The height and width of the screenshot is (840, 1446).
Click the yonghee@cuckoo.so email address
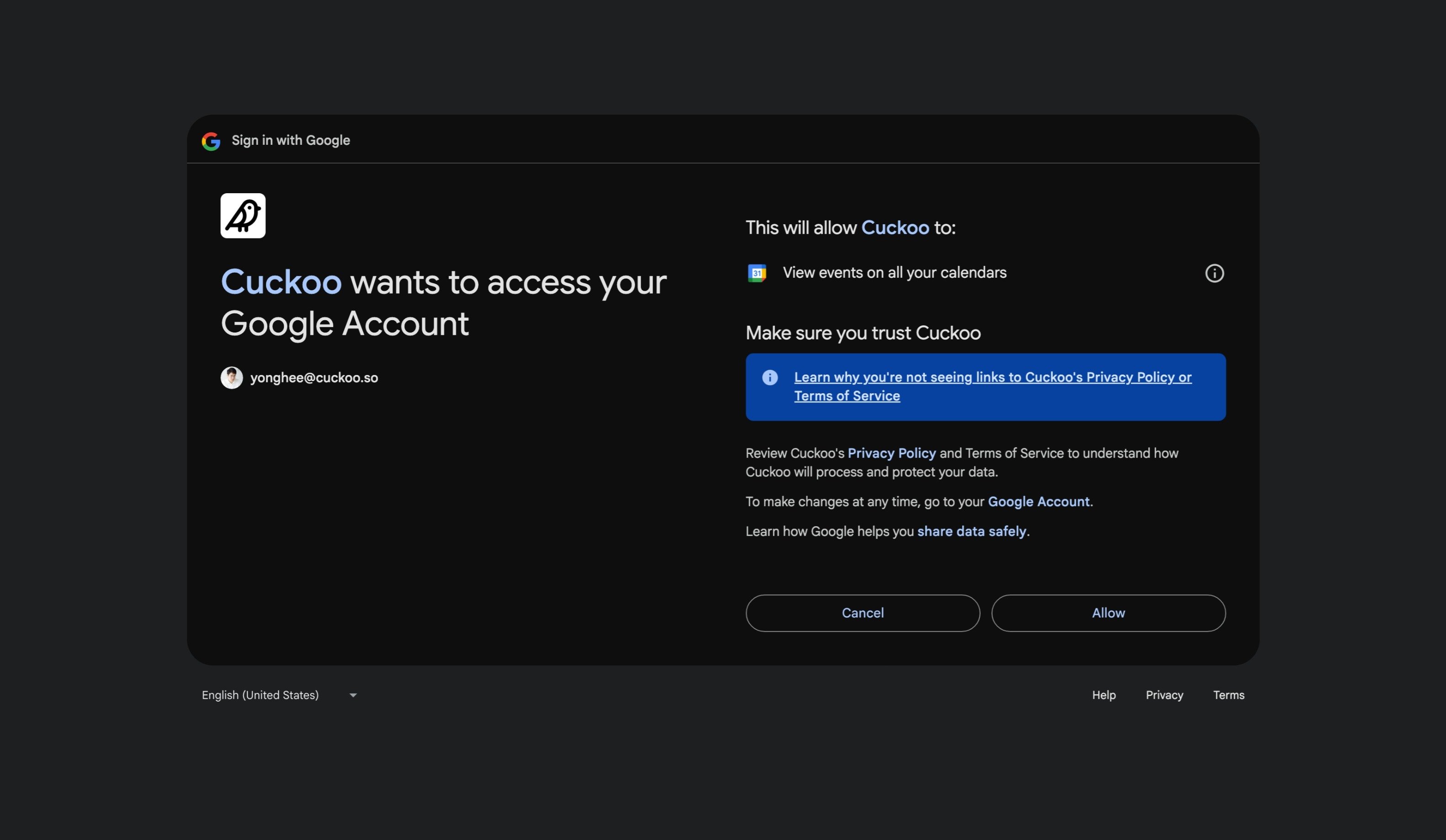pos(314,378)
